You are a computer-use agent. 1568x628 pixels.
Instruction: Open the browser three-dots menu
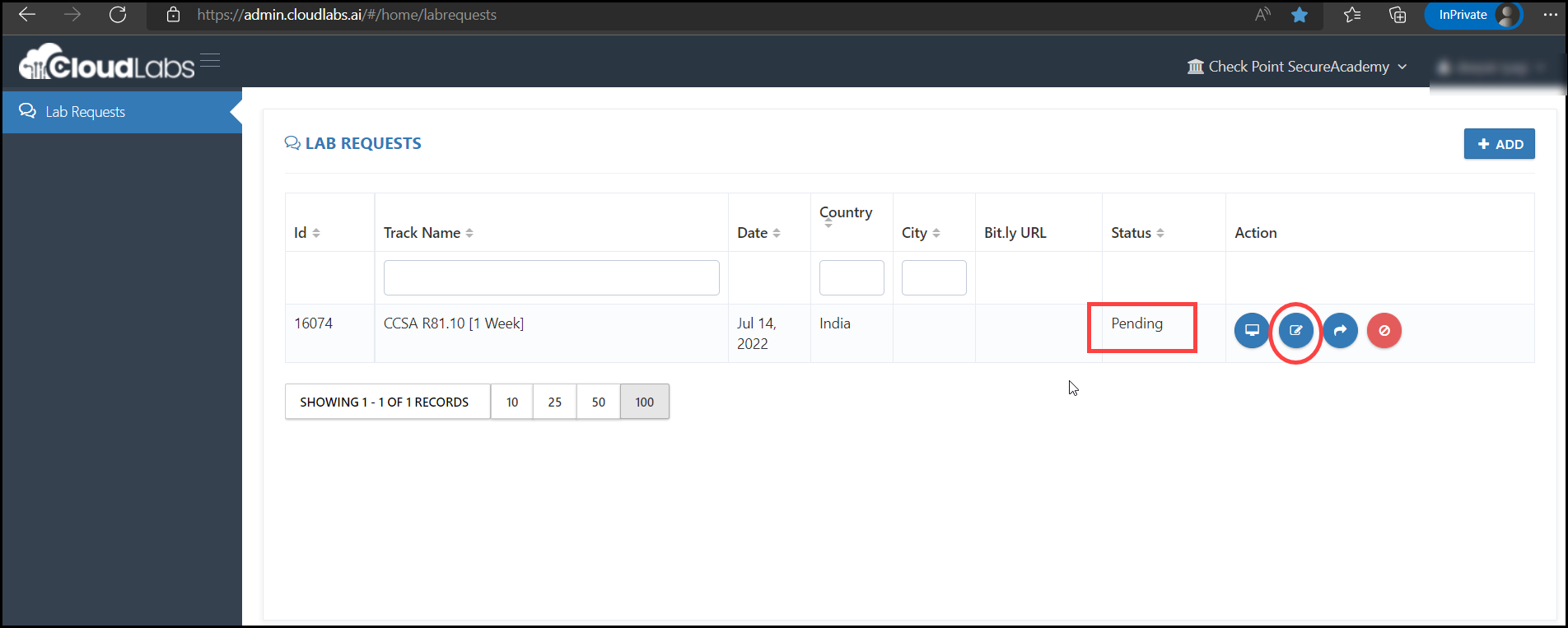(1550, 15)
